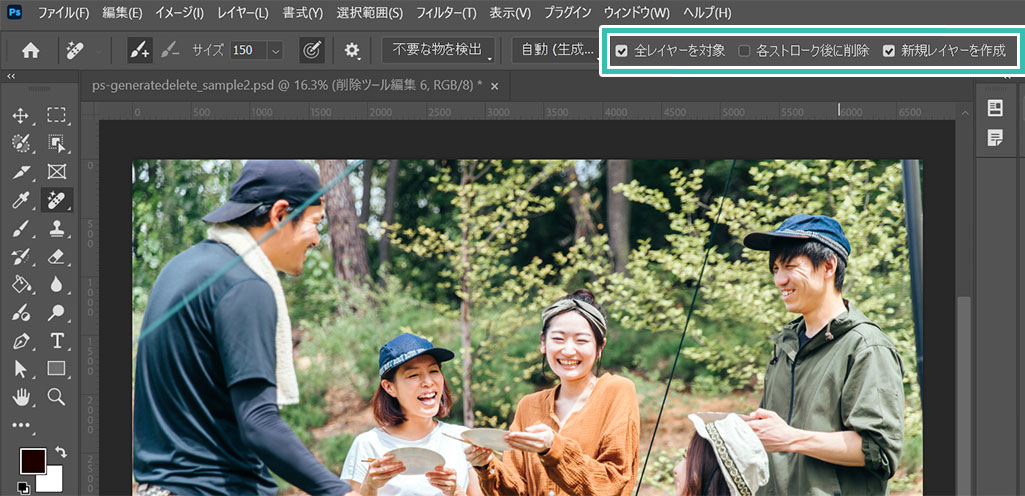The height and width of the screenshot is (496, 1025).
Task: Open the 不要な物を検出 dropdown
Action: click(439, 50)
